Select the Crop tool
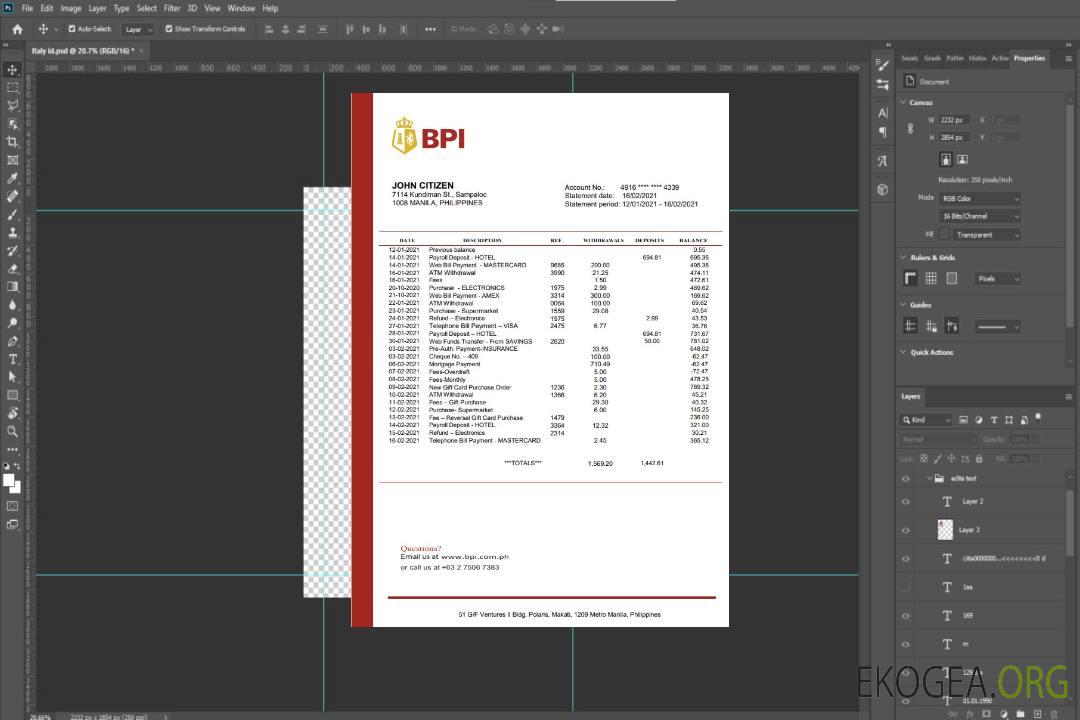1080x720 pixels. coord(12,142)
